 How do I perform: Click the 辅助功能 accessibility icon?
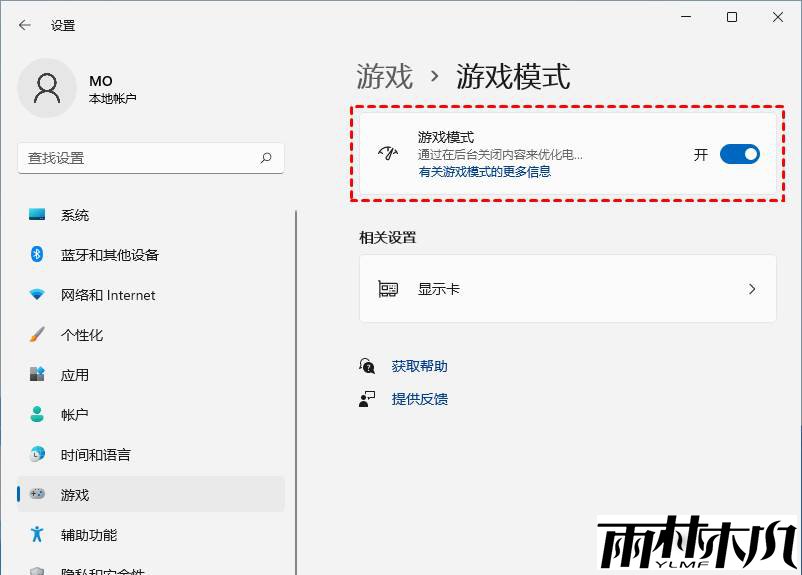[37, 535]
